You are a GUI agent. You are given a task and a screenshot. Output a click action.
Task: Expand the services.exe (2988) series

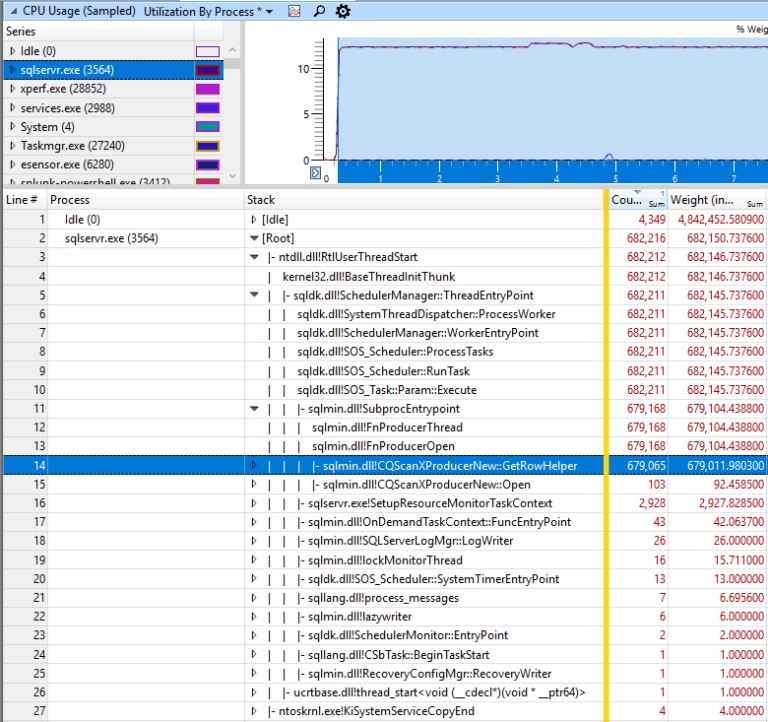point(13,108)
